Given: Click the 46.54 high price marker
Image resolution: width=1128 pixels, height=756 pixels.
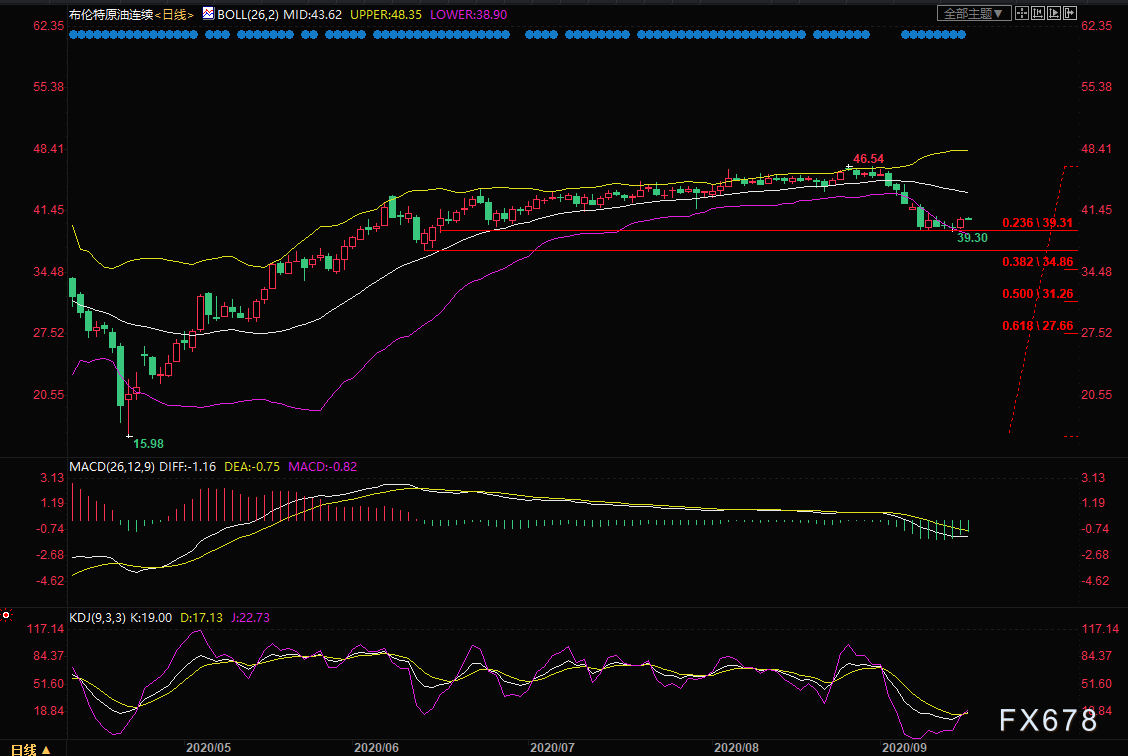Looking at the screenshot, I should click(868, 159).
